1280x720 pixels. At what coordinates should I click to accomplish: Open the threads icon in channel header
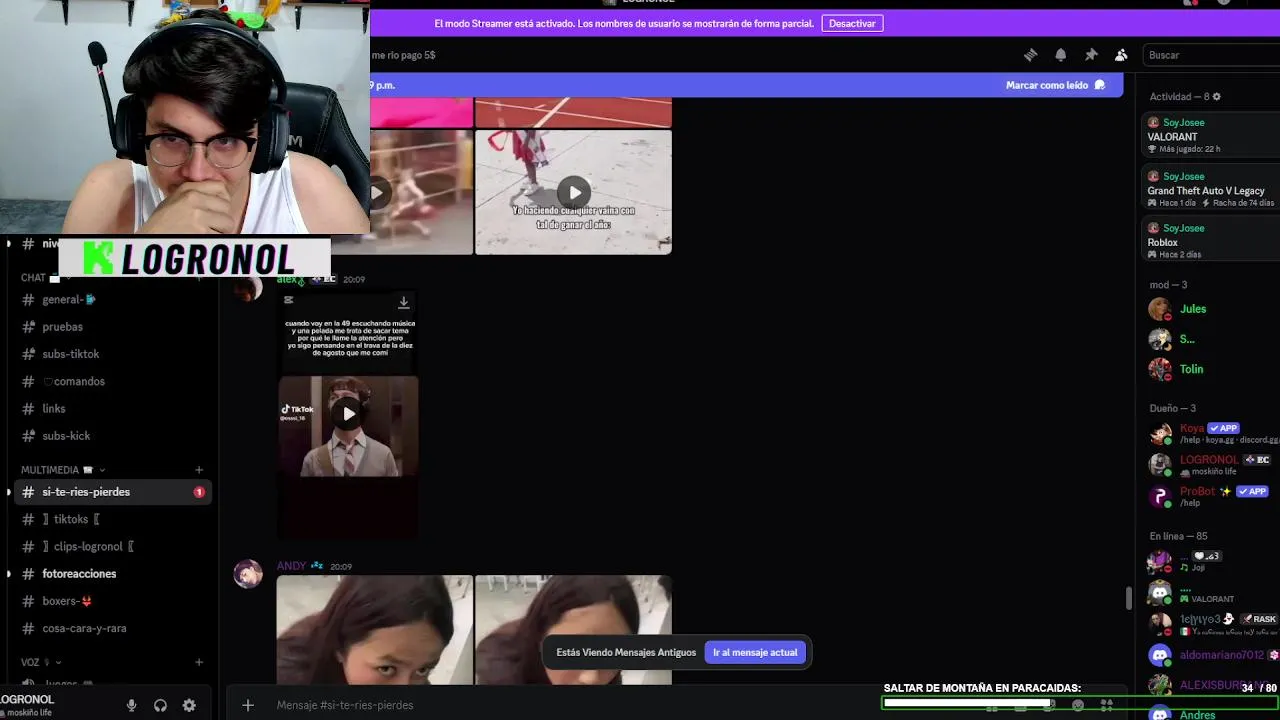click(1031, 55)
